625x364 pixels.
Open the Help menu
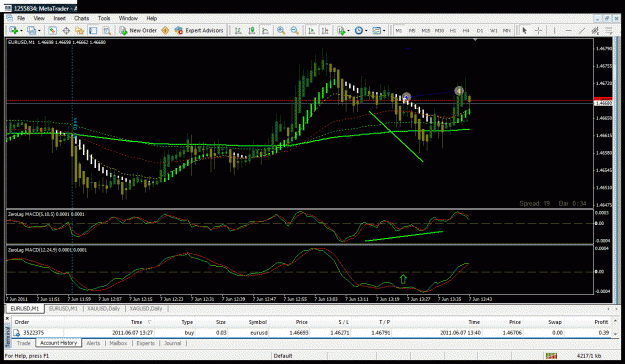coord(152,18)
